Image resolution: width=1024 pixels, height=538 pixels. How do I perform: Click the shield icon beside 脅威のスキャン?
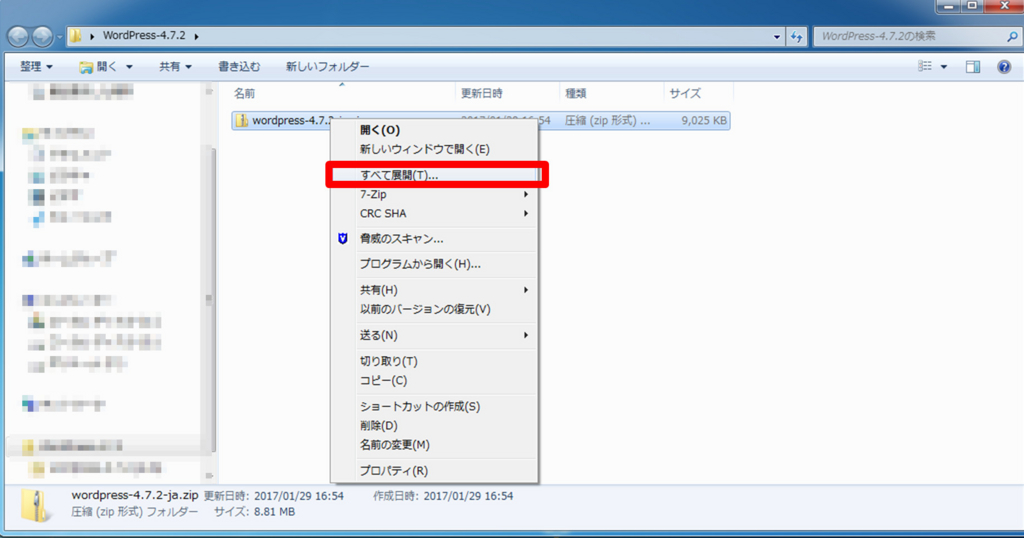(343, 239)
